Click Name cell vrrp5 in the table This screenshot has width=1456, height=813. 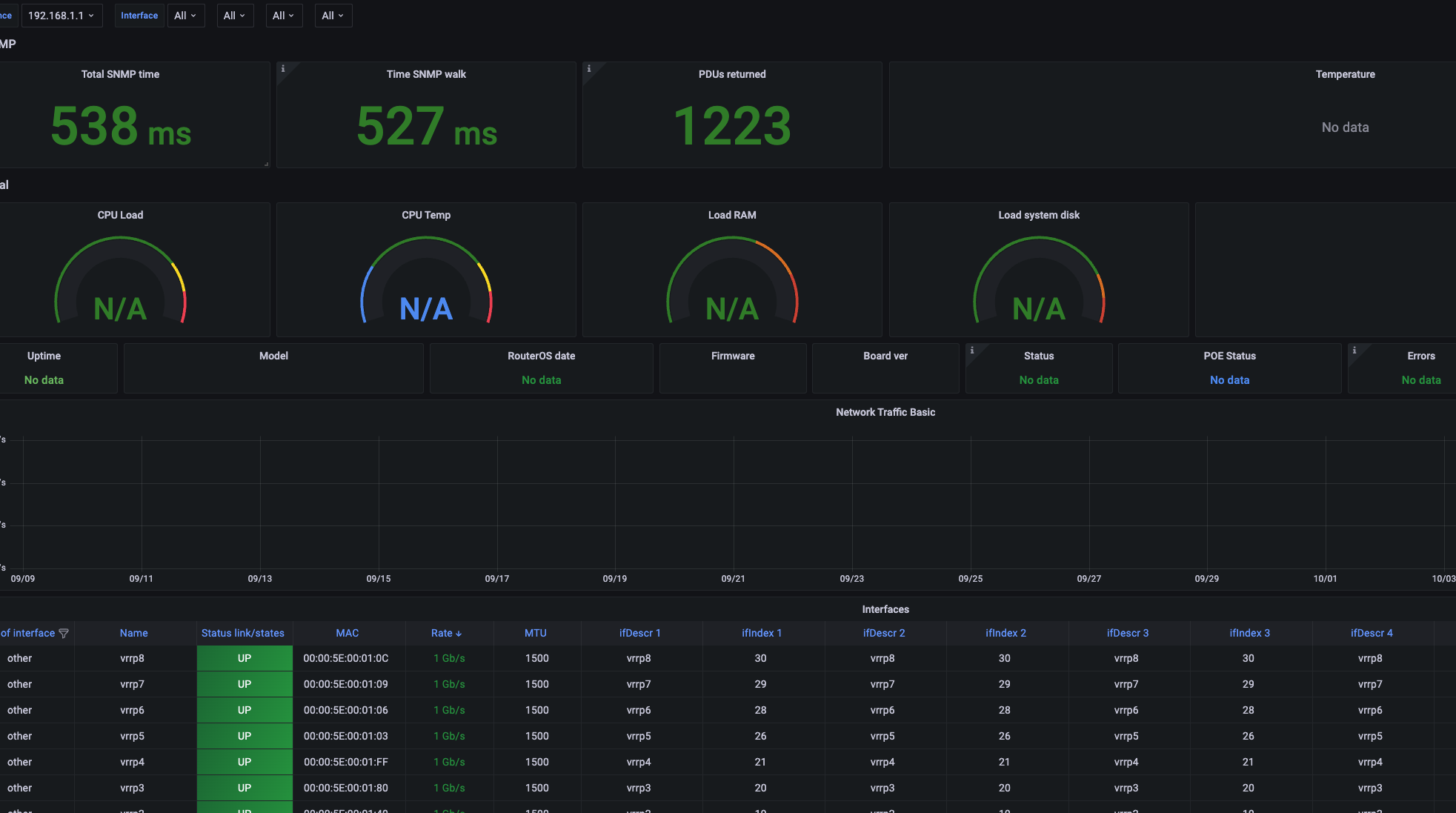[133, 736]
